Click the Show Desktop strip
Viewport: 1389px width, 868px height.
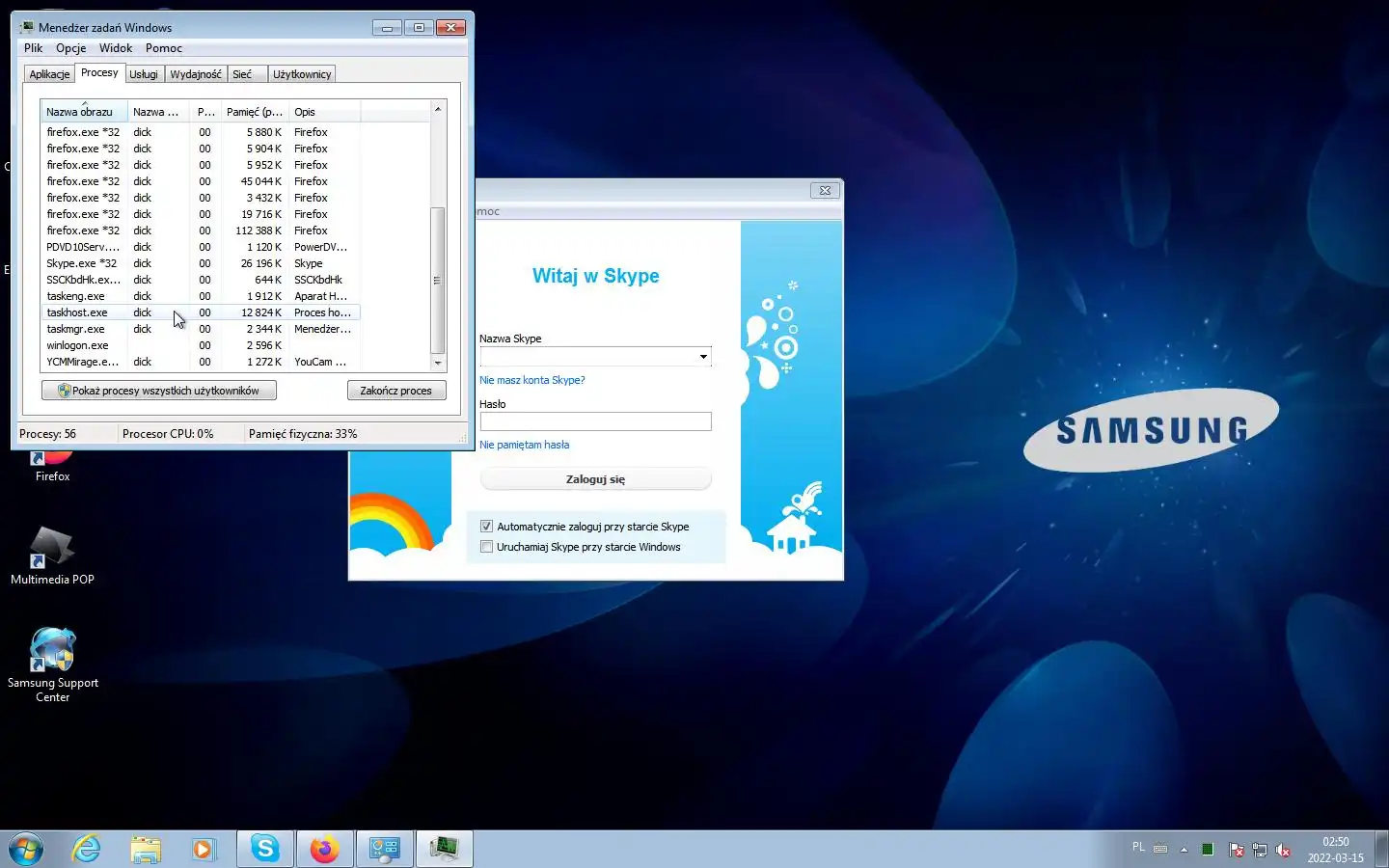pos(1381,849)
